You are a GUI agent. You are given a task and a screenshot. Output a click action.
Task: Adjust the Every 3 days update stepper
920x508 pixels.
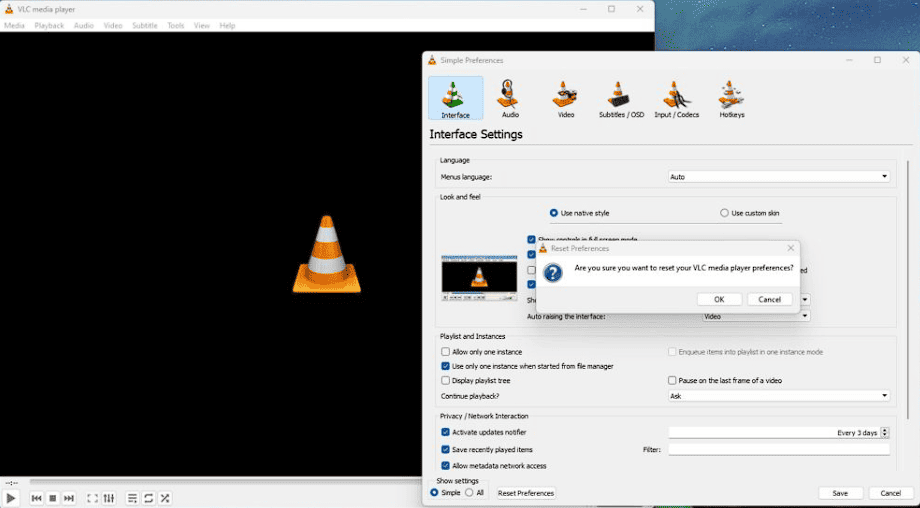click(x=885, y=433)
